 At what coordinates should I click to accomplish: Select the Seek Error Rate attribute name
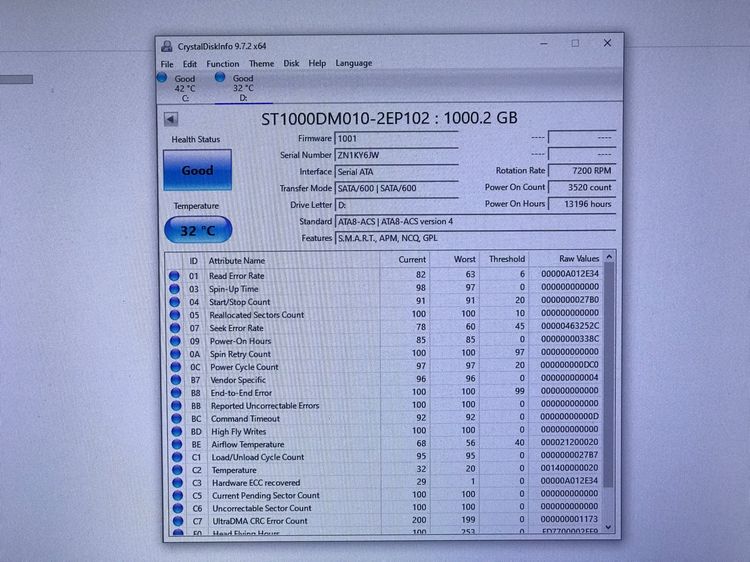pos(237,328)
